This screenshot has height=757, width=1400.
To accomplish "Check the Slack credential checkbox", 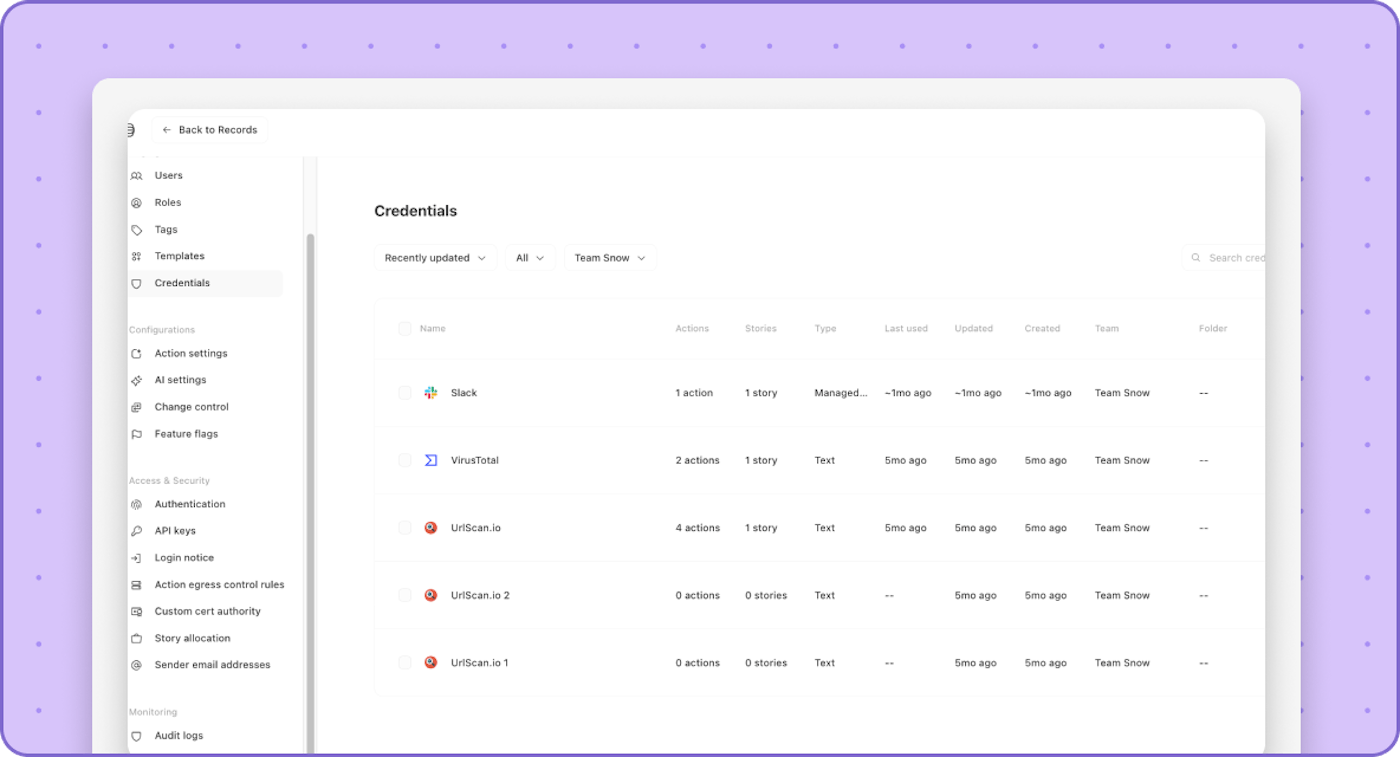I will 405,393.
